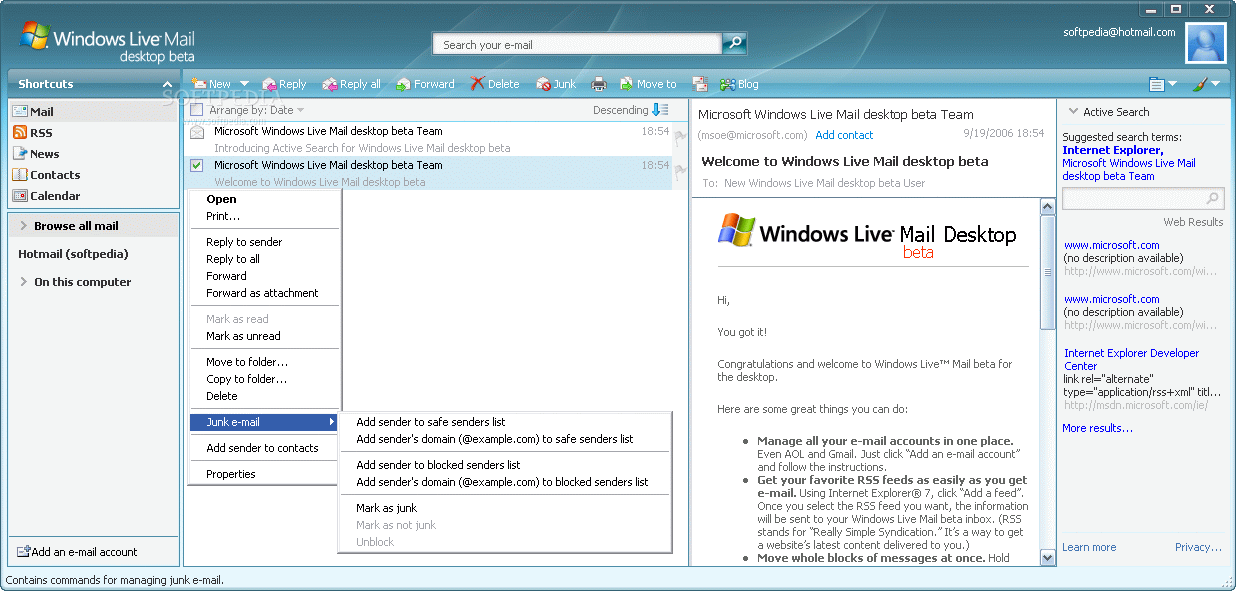This screenshot has width=1236, height=591.
Task: Click the Blog toolbar button
Action: (739, 84)
